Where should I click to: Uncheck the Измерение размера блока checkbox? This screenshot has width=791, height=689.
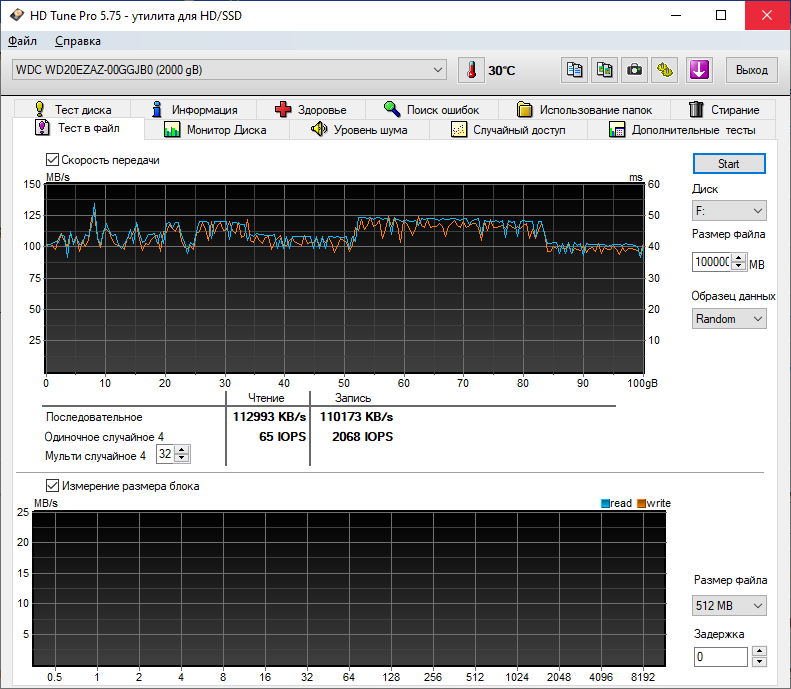pos(52,486)
